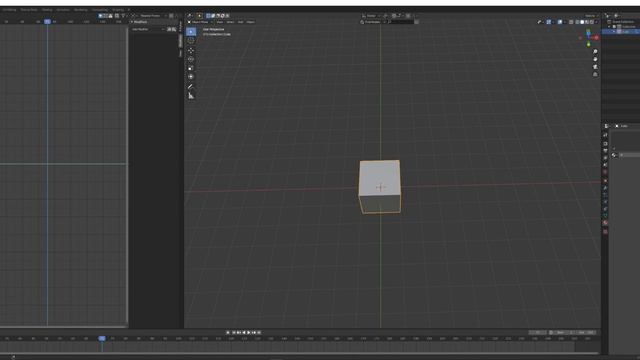Select the Measure tool
Screen dimensions: 640x360
pyautogui.click(x=191, y=96)
